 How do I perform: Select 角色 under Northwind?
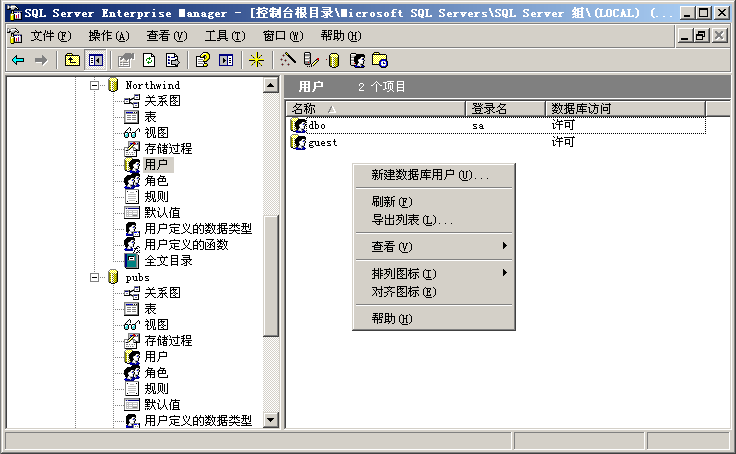pos(156,181)
